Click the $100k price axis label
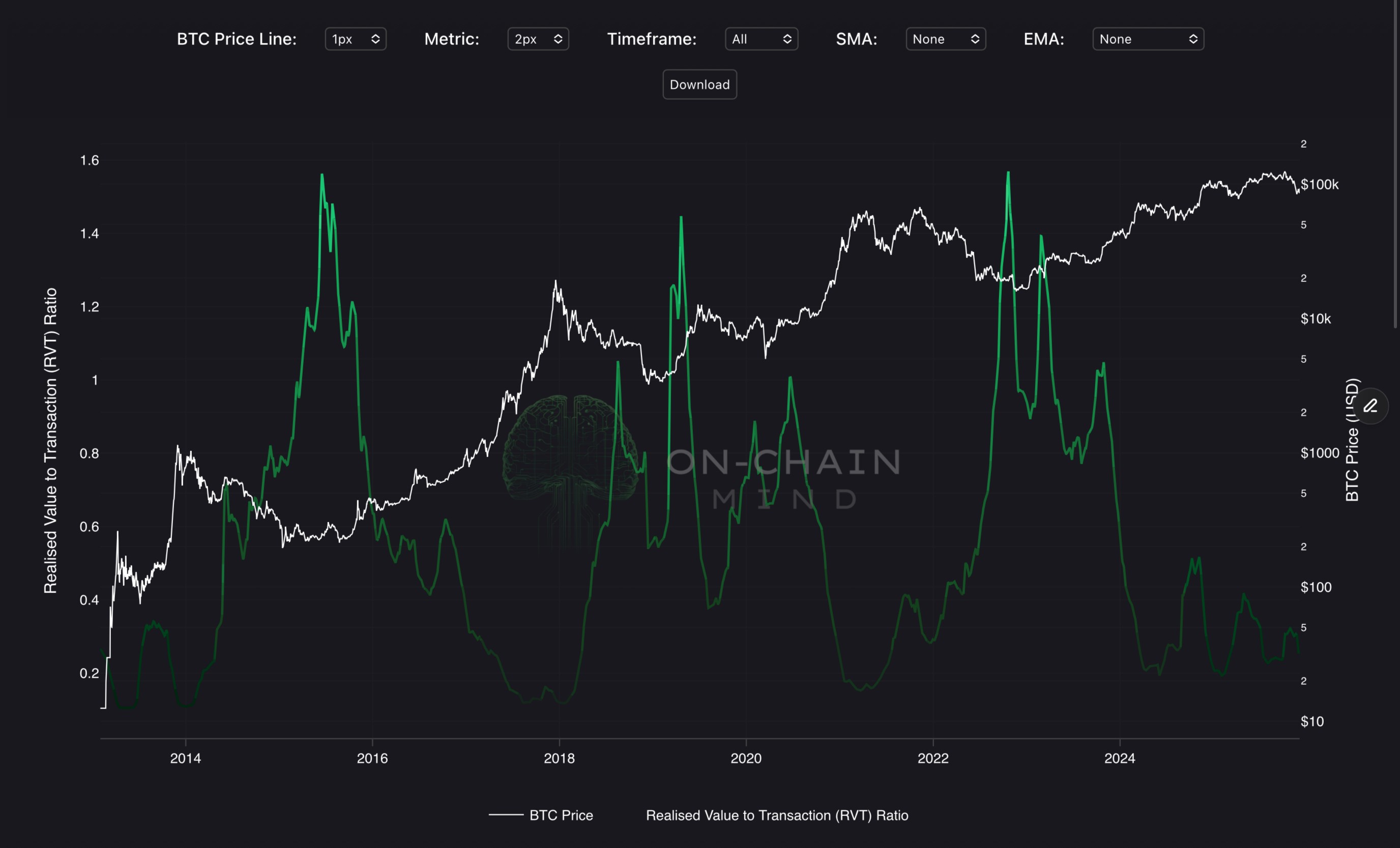Screen dimensions: 1400x848 [x=1319, y=185]
